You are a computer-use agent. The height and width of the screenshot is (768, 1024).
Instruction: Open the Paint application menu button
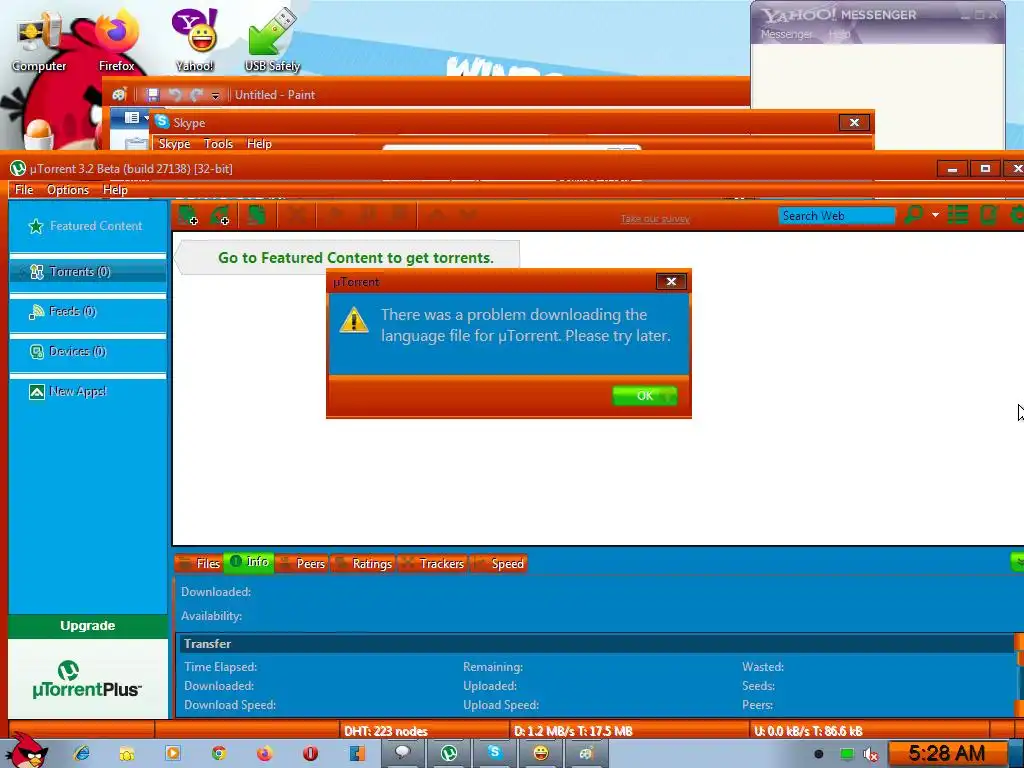point(131,118)
